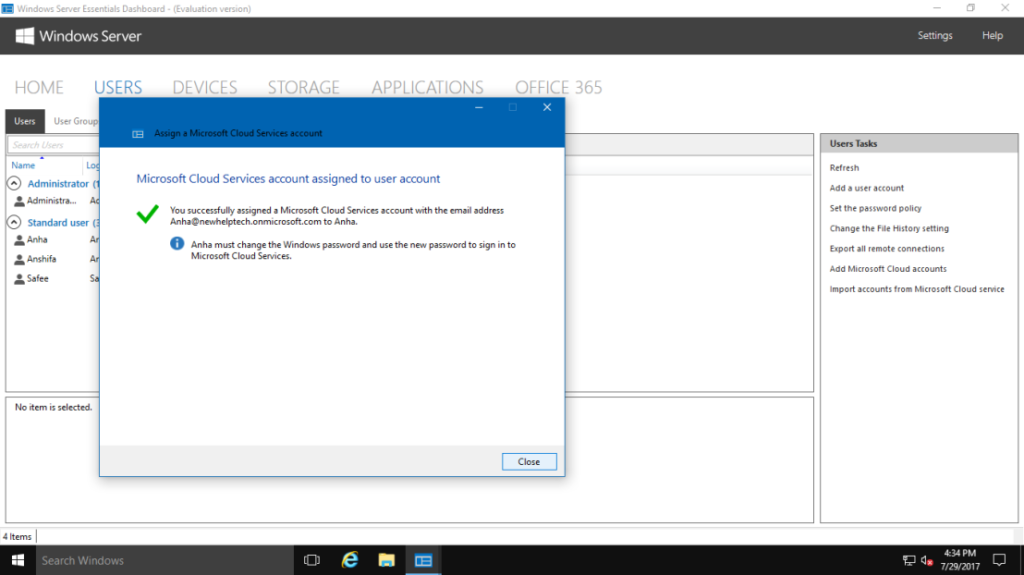Close the Assign Cloud Services dialog with X

pyautogui.click(x=547, y=107)
